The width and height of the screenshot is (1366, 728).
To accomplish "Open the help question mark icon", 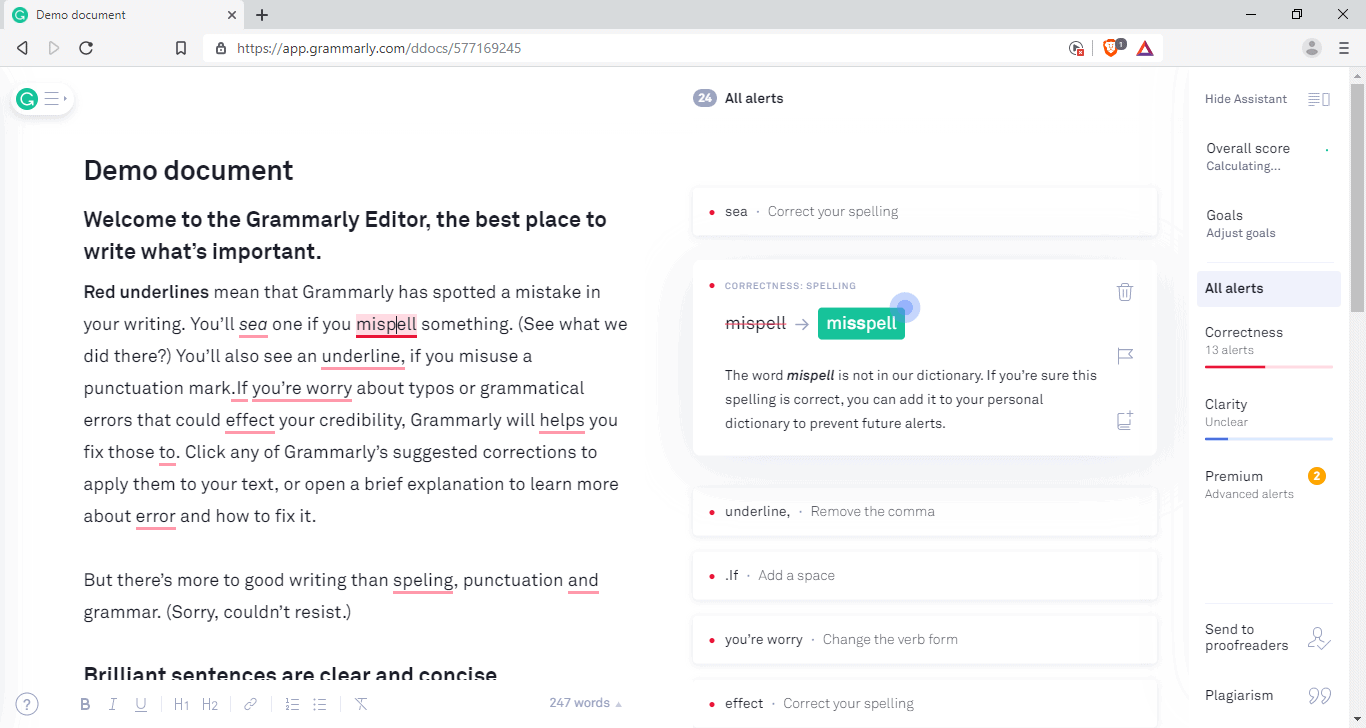I will pos(26,703).
